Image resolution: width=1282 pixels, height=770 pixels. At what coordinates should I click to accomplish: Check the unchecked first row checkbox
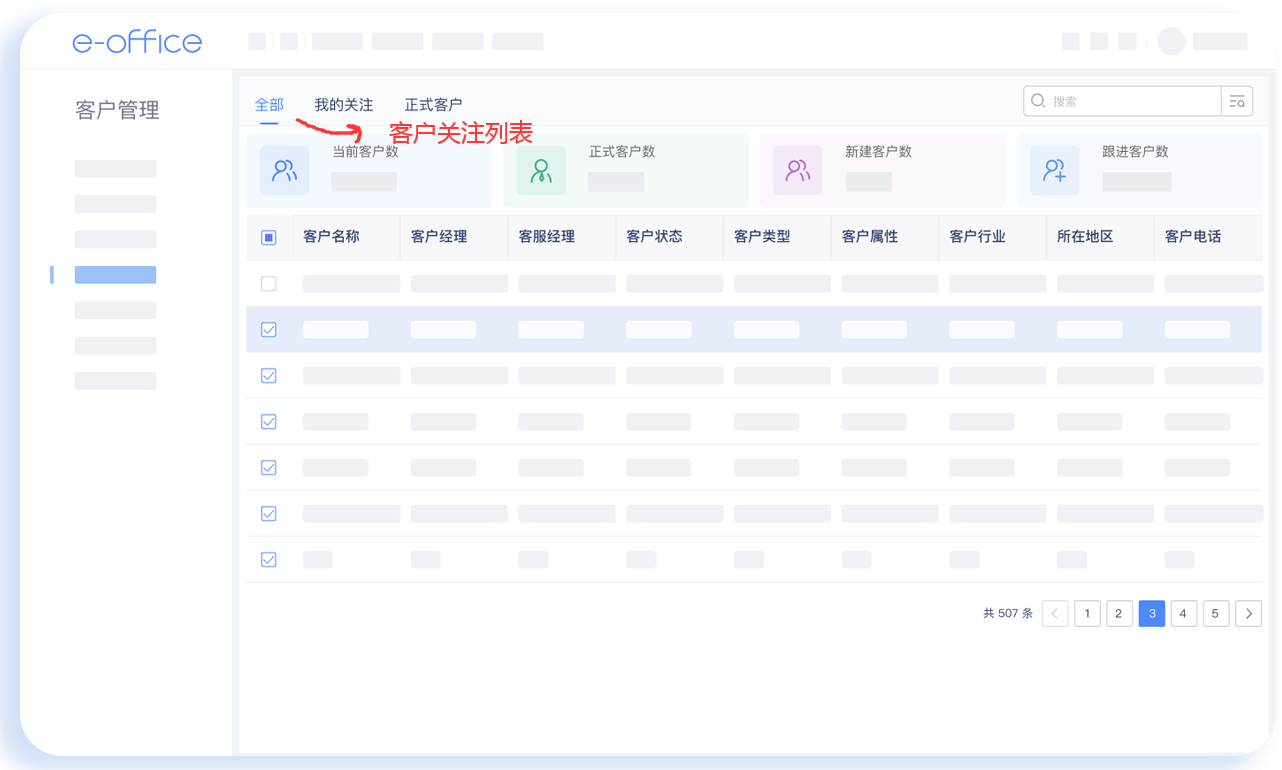(x=268, y=284)
